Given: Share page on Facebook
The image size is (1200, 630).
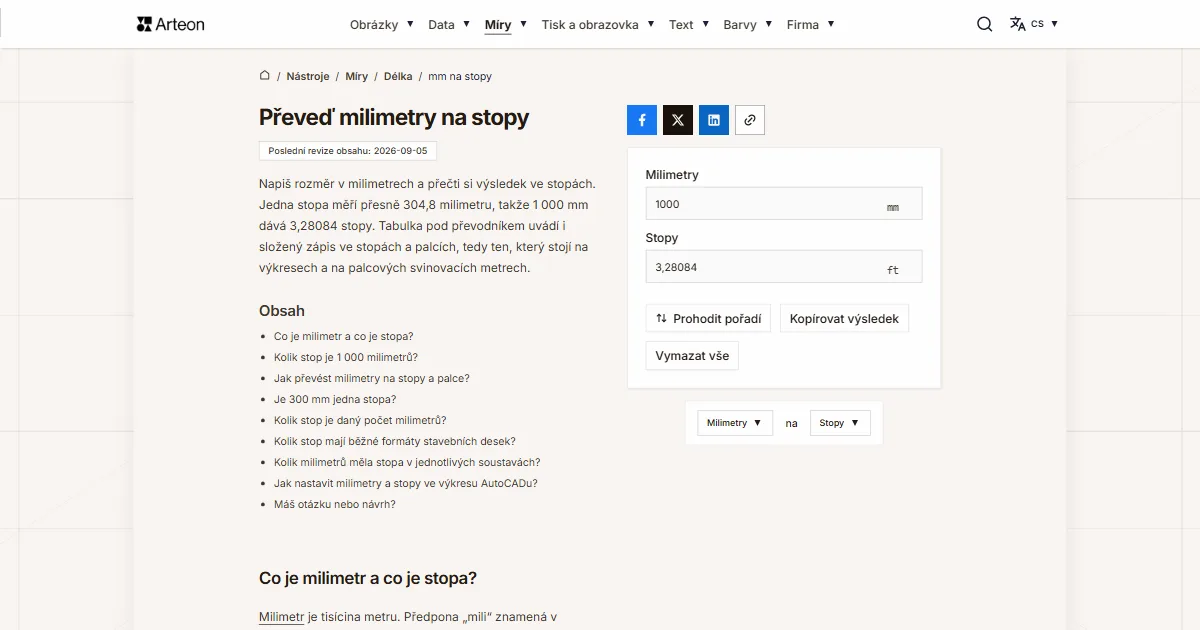Looking at the screenshot, I should 642,120.
